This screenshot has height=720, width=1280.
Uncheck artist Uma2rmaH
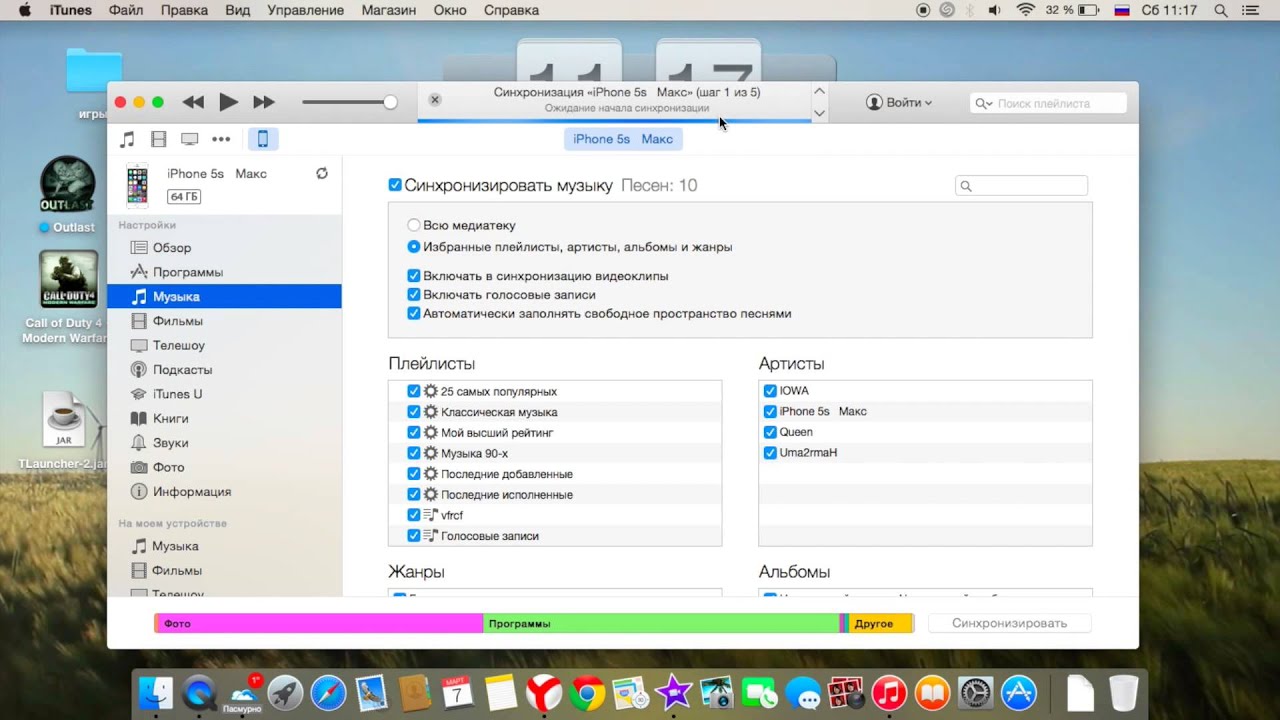click(x=770, y=453)
